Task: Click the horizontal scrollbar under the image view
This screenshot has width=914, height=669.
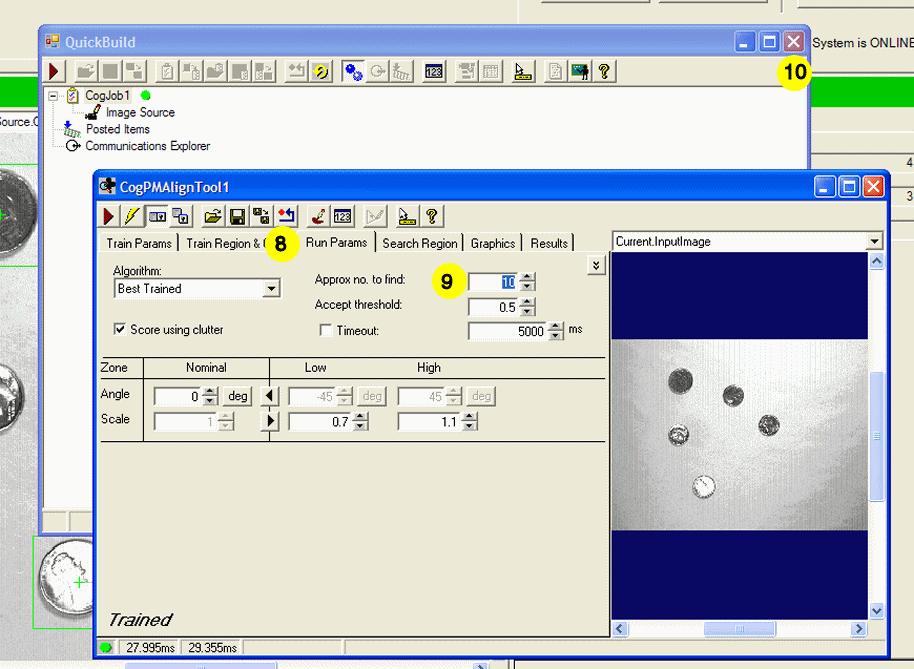Action: point(740,629)
